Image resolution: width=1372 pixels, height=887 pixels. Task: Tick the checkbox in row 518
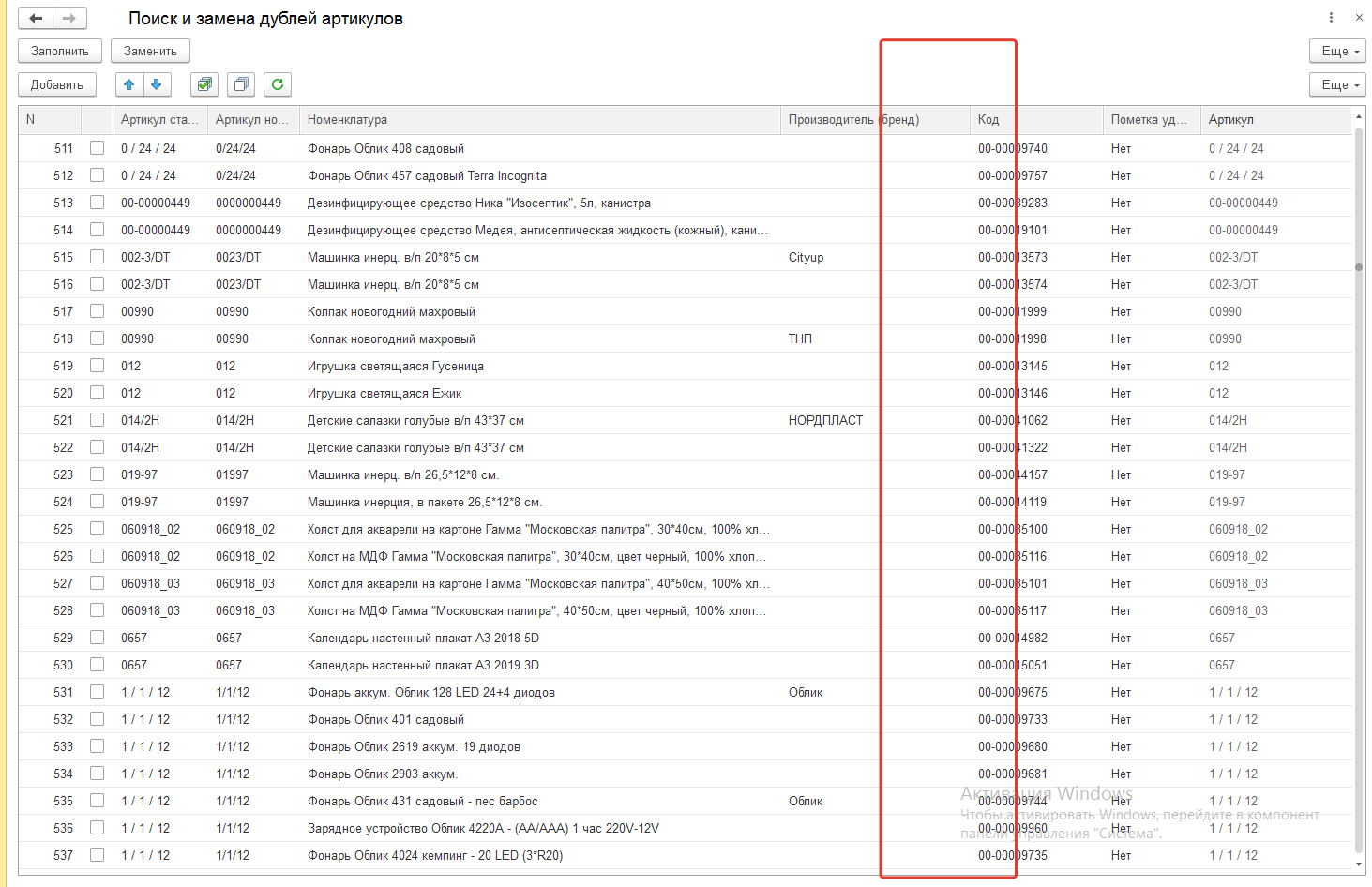(x=97, y=338)
